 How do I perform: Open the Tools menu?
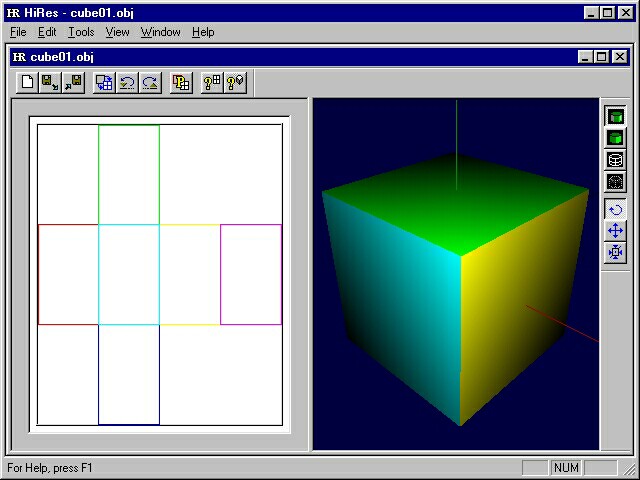click(x=81, y=32)
